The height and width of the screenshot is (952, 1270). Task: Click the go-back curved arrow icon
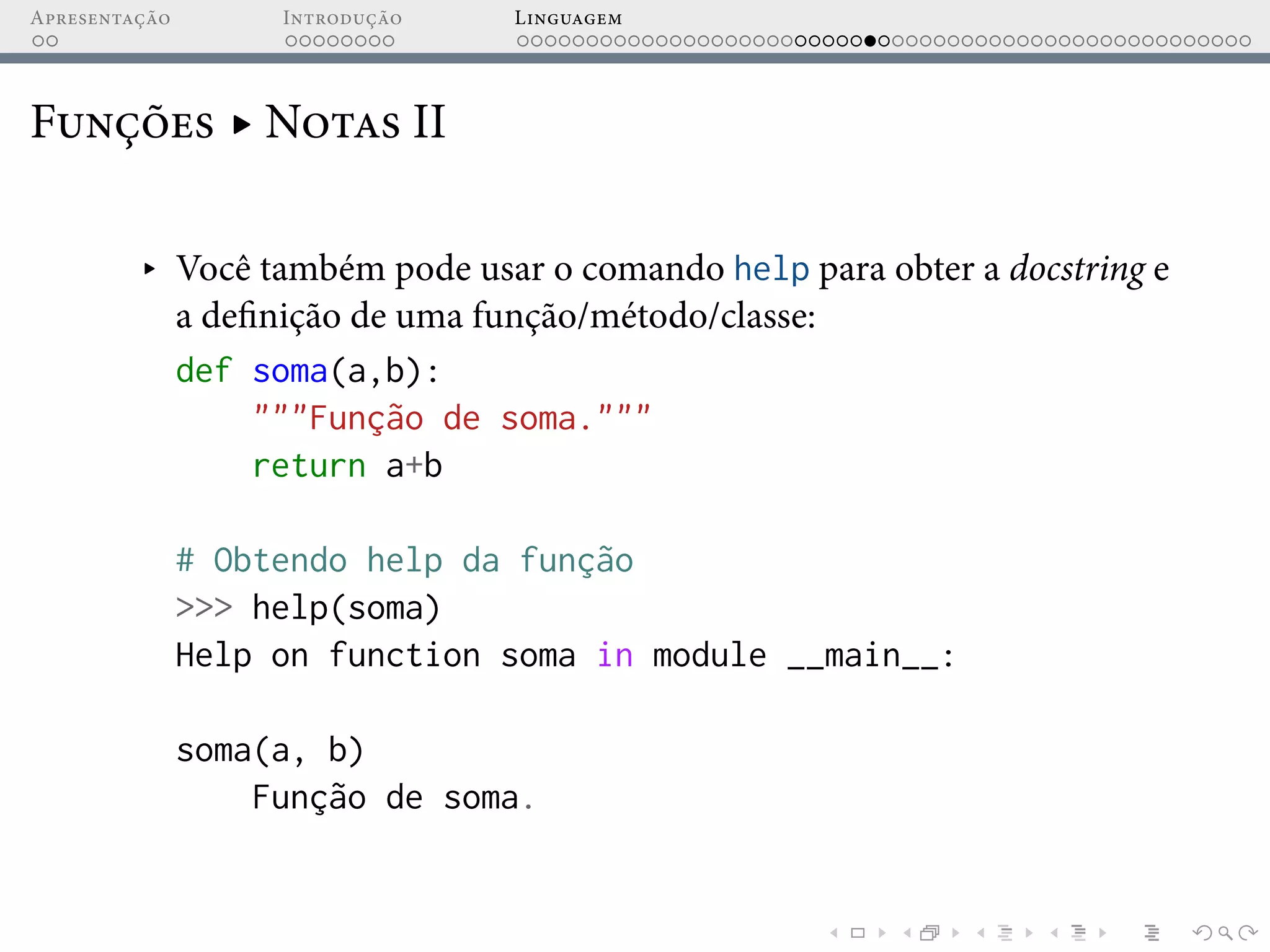[1202, 933]
